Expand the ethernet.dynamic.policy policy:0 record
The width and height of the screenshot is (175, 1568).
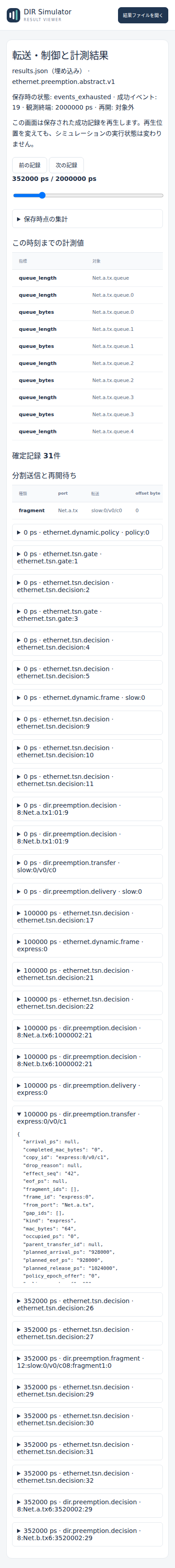87,532
